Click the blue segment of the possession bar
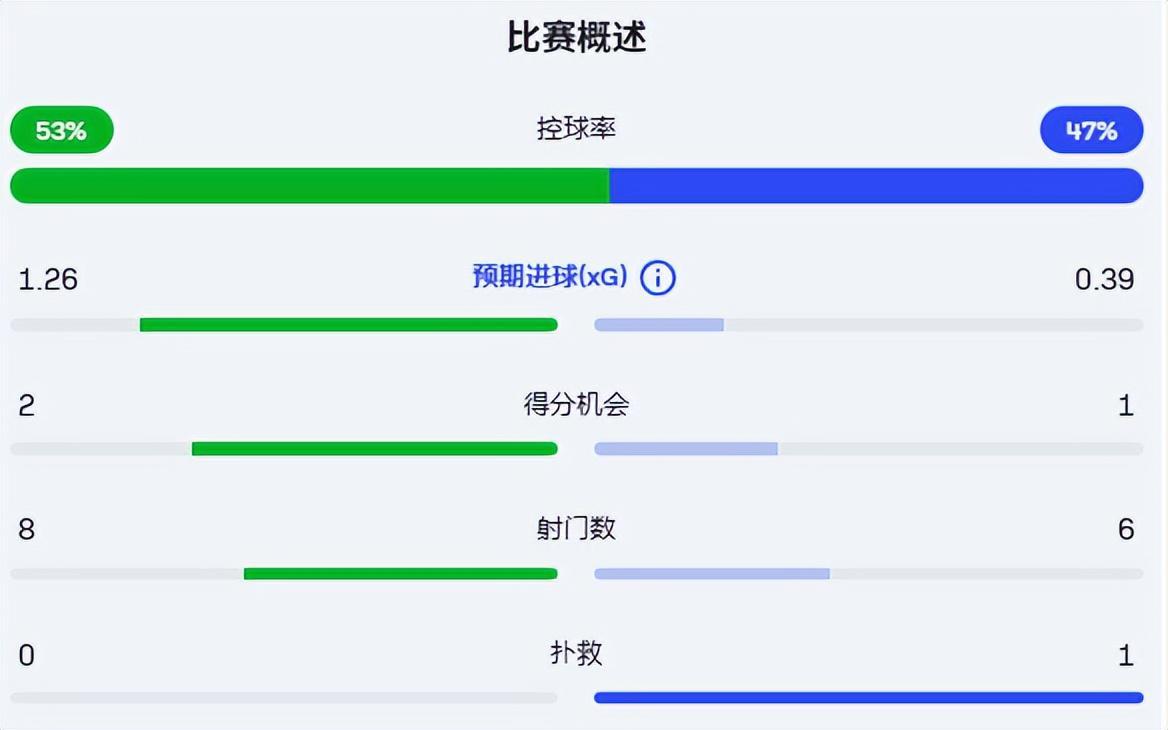Screen dimensions: 1168x730 point(876,186)
